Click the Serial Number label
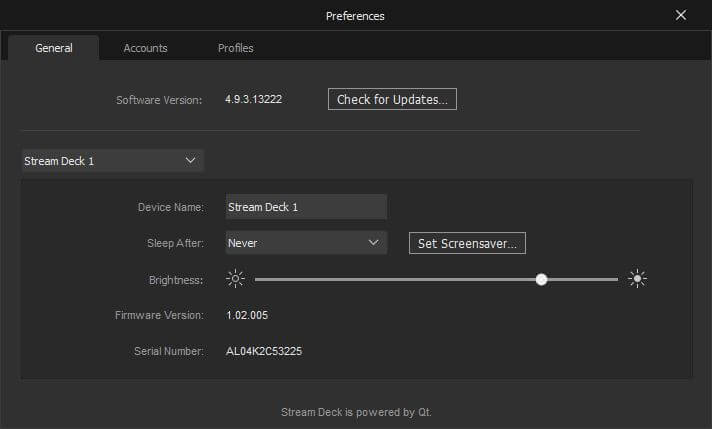 click(169, 351)
